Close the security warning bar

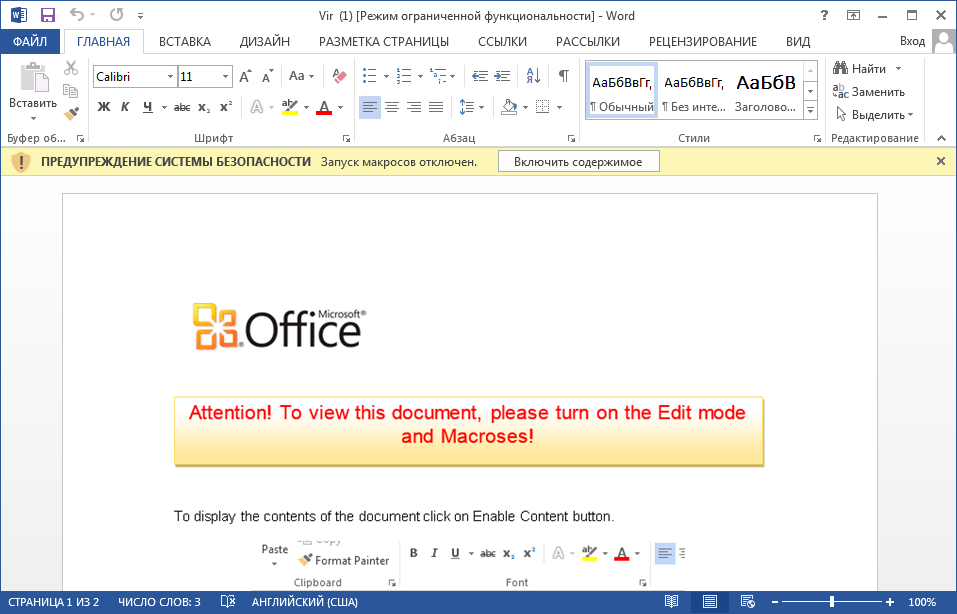coord(940,161)
